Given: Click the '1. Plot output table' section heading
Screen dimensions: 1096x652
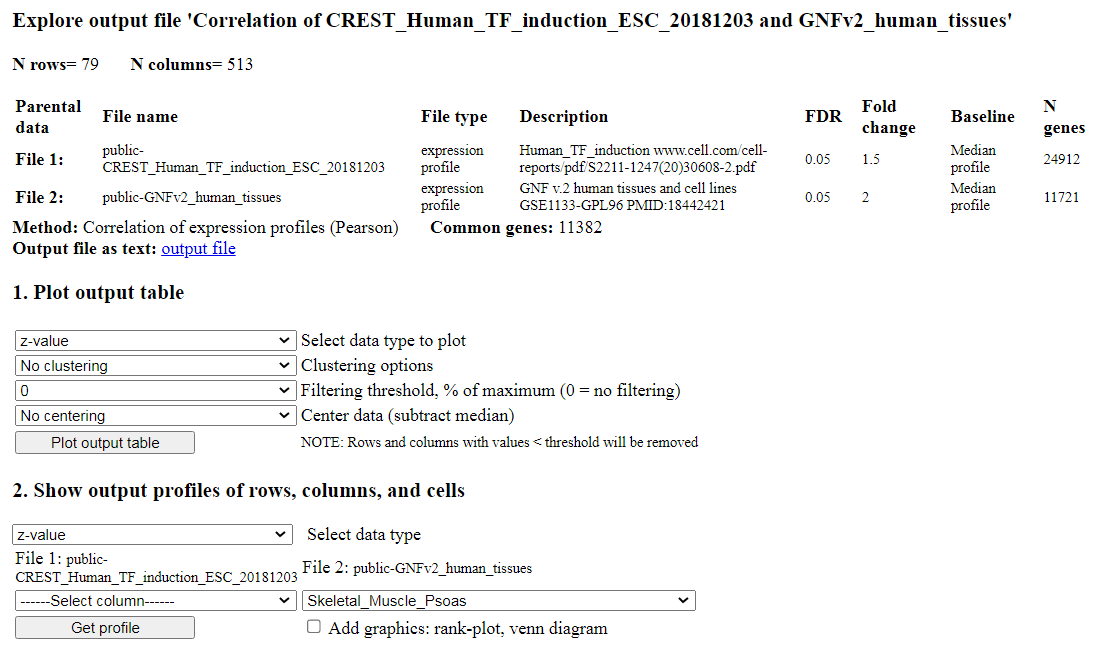Looking at the screenshot, I should tap(98, 293).
